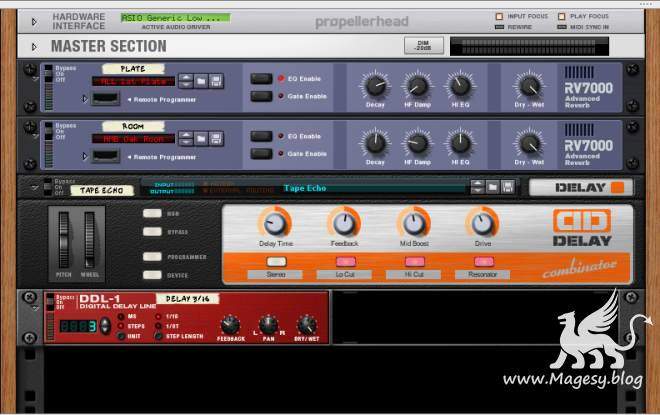
Task: Save the Tape Echo combinator patch
Action: click(x=508, y=187)
